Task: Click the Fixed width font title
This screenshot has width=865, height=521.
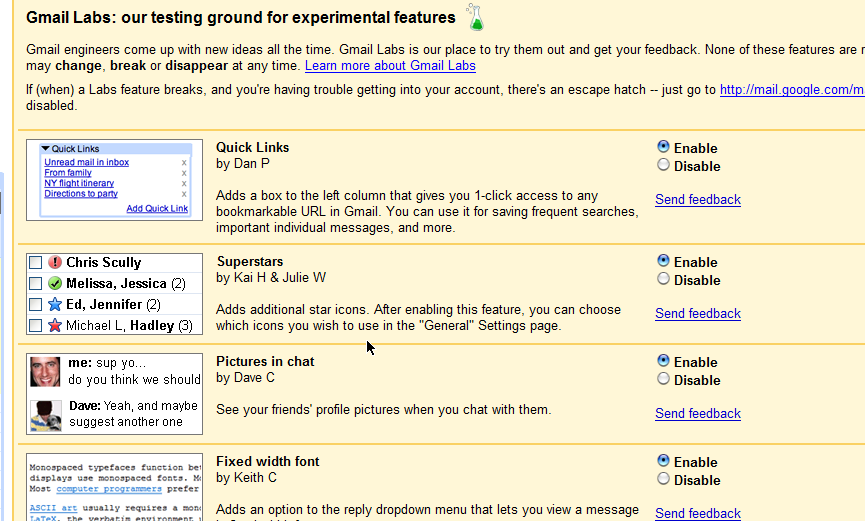Action: point(268,461)
